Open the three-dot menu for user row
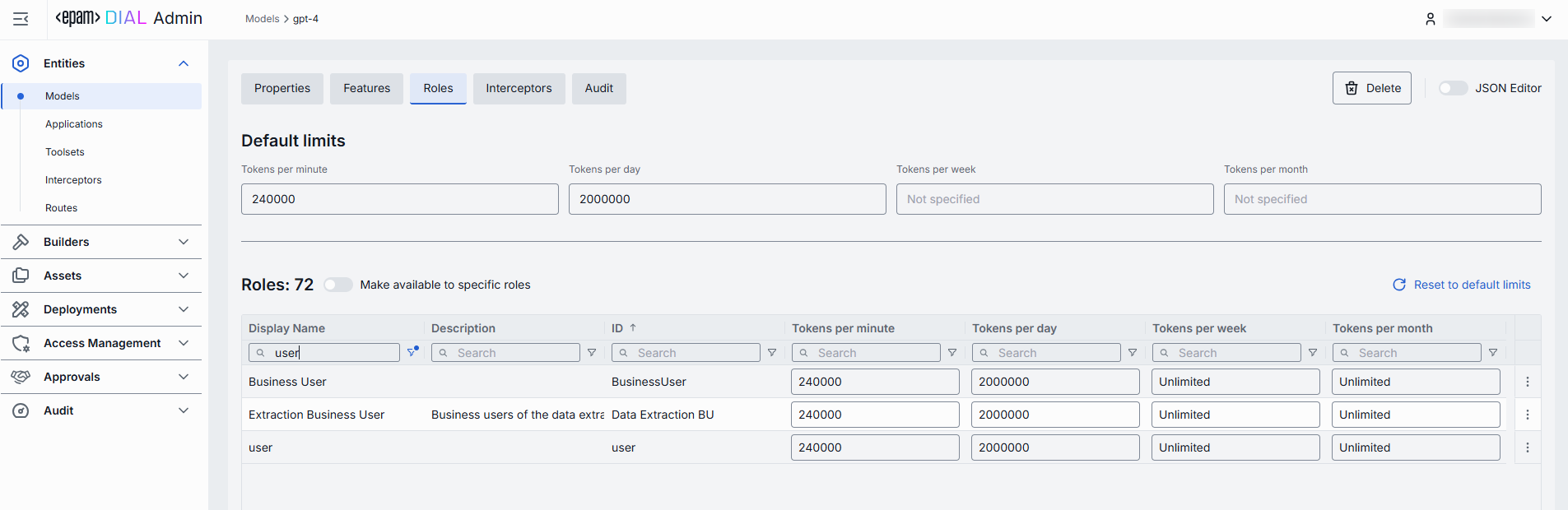Viewport: 1568px width, 510px height. 1527,447
